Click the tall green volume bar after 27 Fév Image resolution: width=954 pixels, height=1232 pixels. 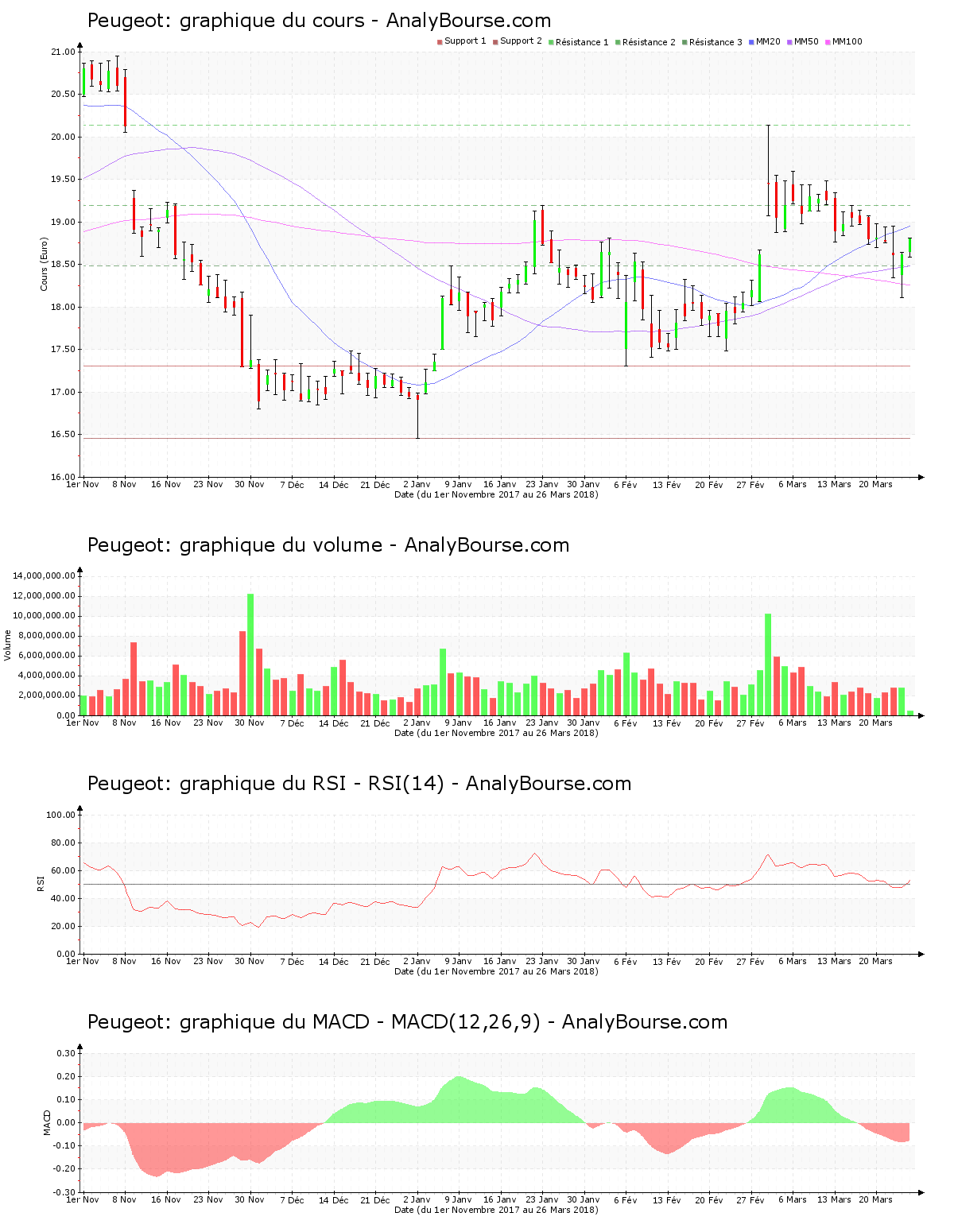pyautogui.click(x=768, y=664)
